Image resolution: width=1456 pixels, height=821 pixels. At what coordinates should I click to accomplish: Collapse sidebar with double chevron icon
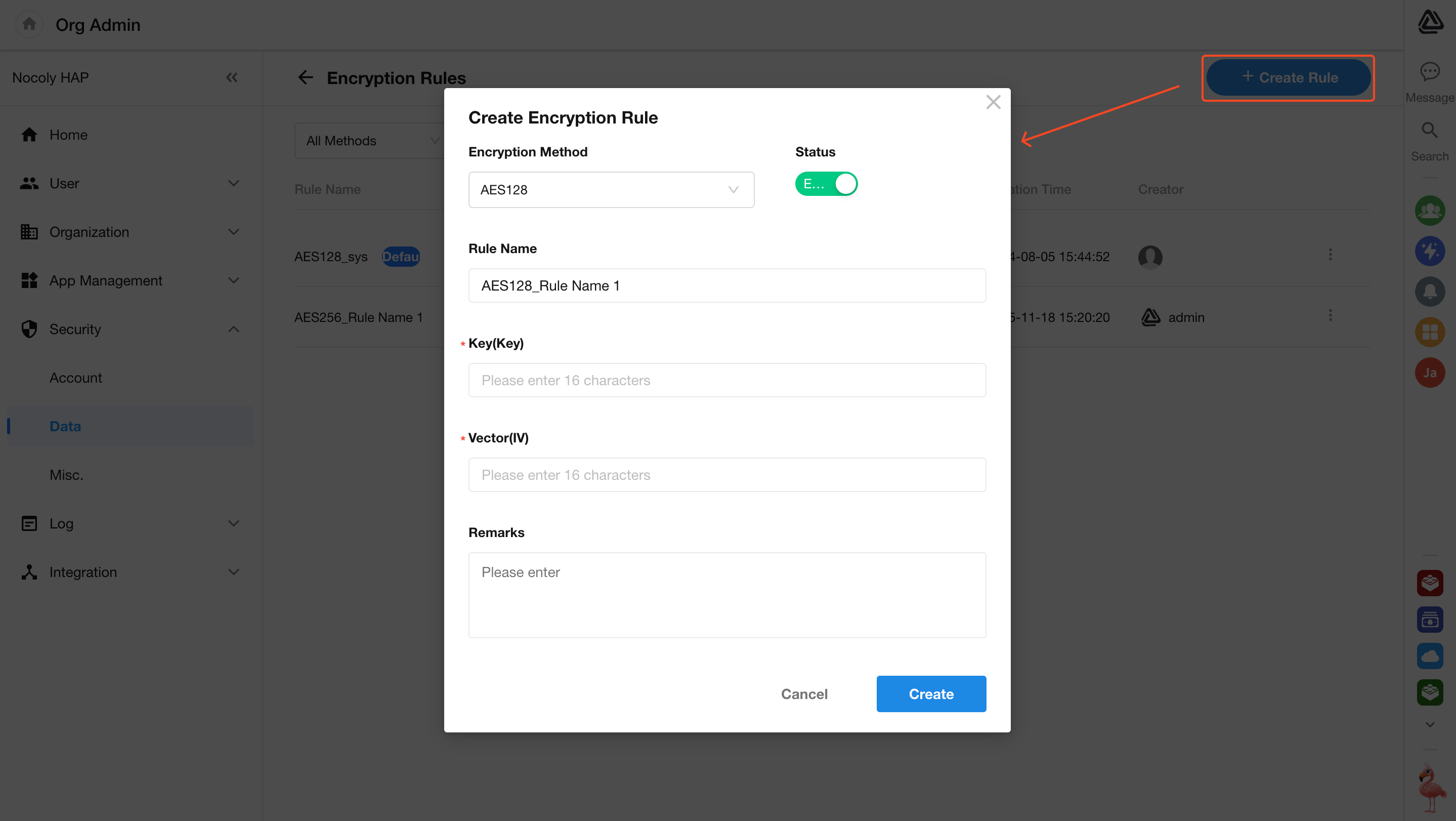coord(232,77)
